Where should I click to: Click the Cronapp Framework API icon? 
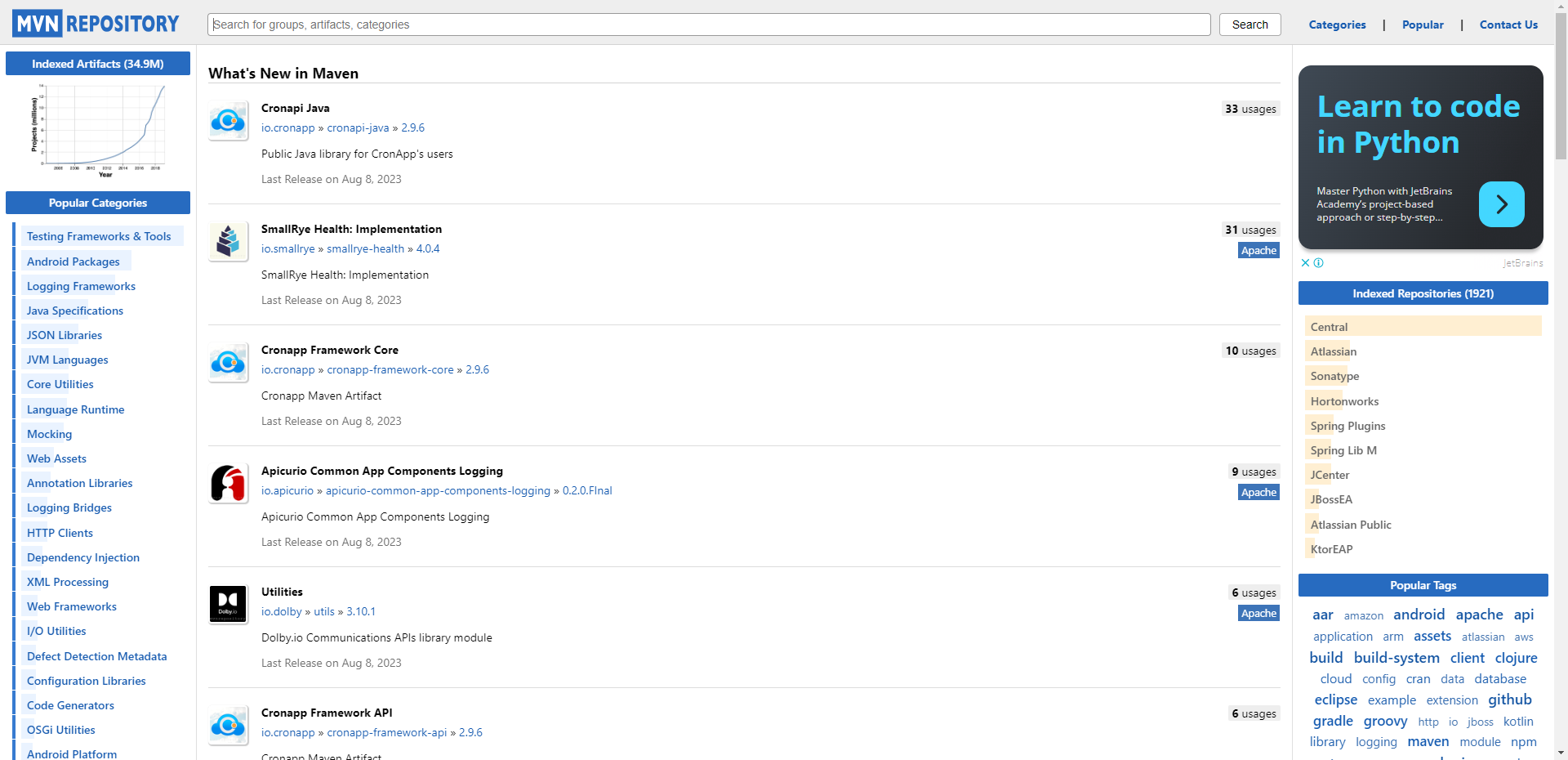[x=228, y=725]
